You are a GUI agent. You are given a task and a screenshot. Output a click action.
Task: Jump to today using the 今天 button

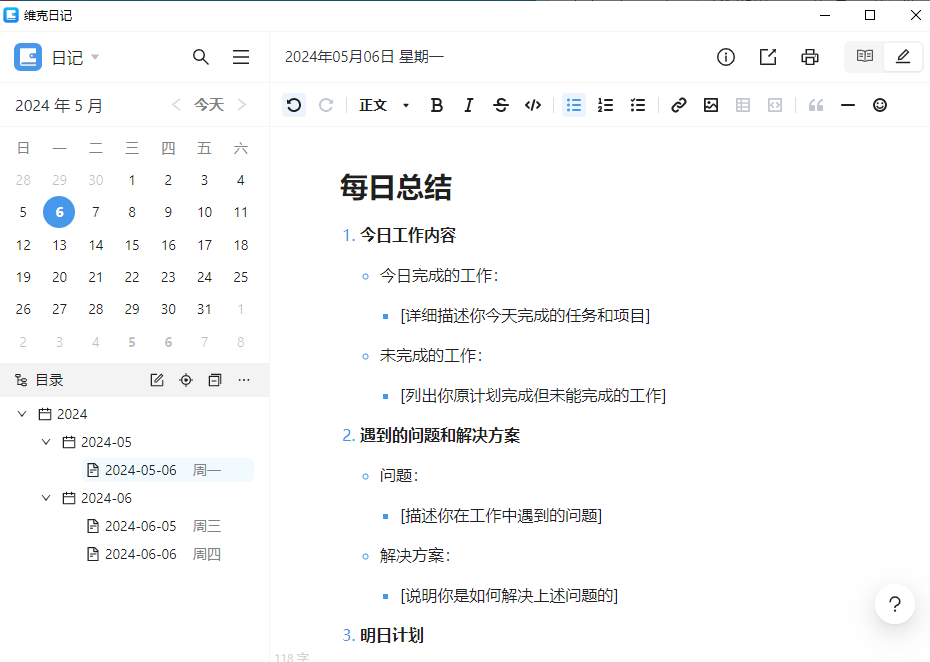coord(207,104)
